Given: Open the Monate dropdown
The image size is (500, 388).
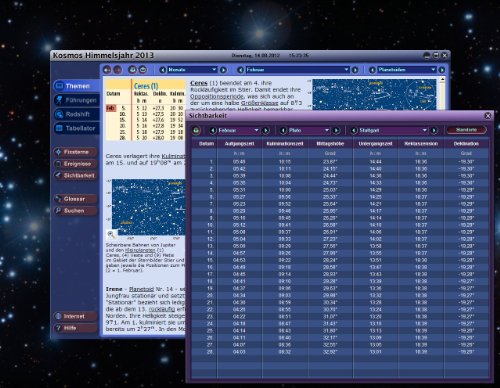Looking at the screenshot, I should [192, 70].
